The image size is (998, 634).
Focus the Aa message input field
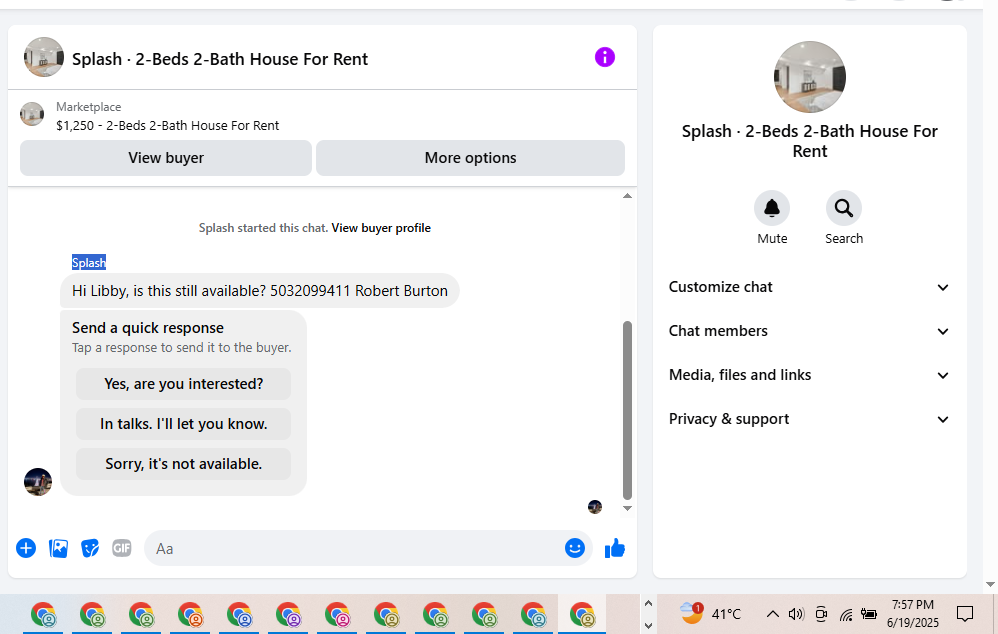(x=356, y=548)
